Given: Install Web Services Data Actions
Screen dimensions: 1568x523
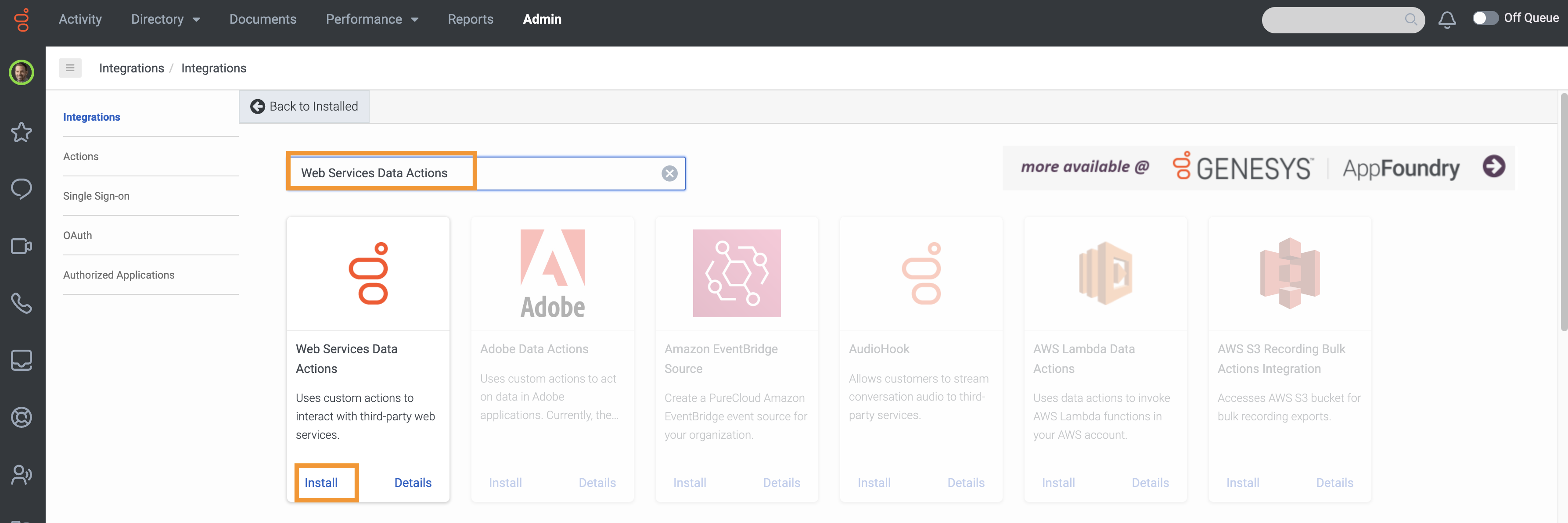Looking at the screenshot, I should [321, 483].
